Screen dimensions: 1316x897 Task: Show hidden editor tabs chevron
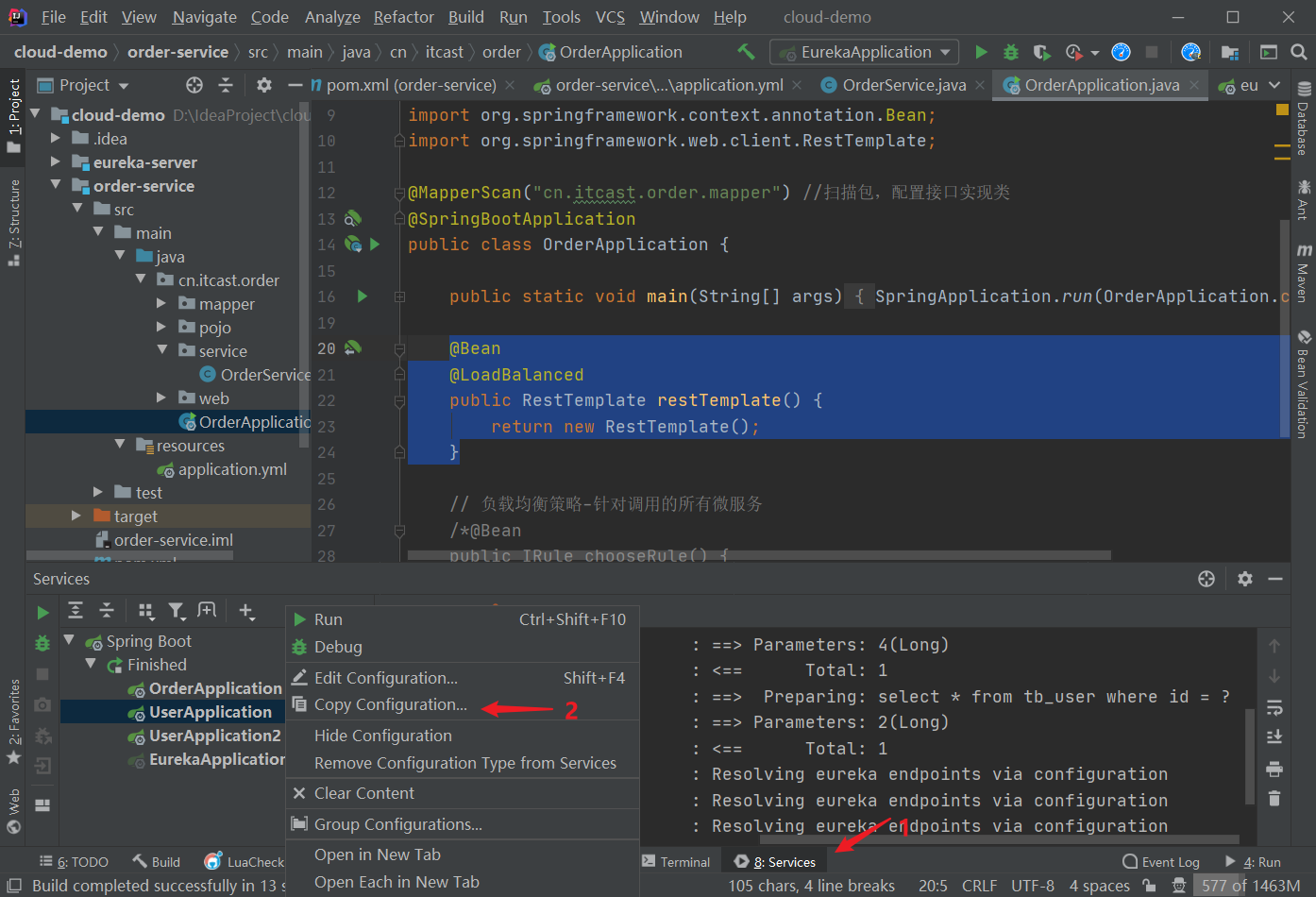[x=1274, y=85]
